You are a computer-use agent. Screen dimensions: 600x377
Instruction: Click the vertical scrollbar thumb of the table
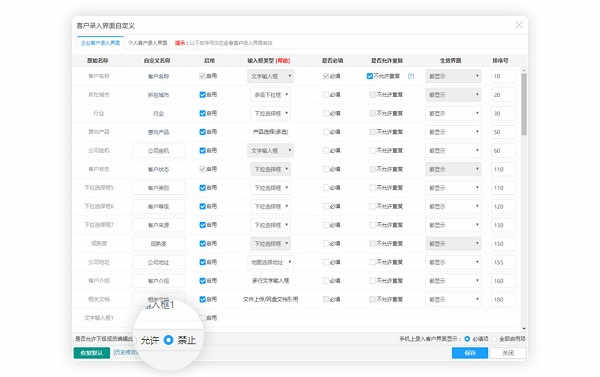point(524,104)
